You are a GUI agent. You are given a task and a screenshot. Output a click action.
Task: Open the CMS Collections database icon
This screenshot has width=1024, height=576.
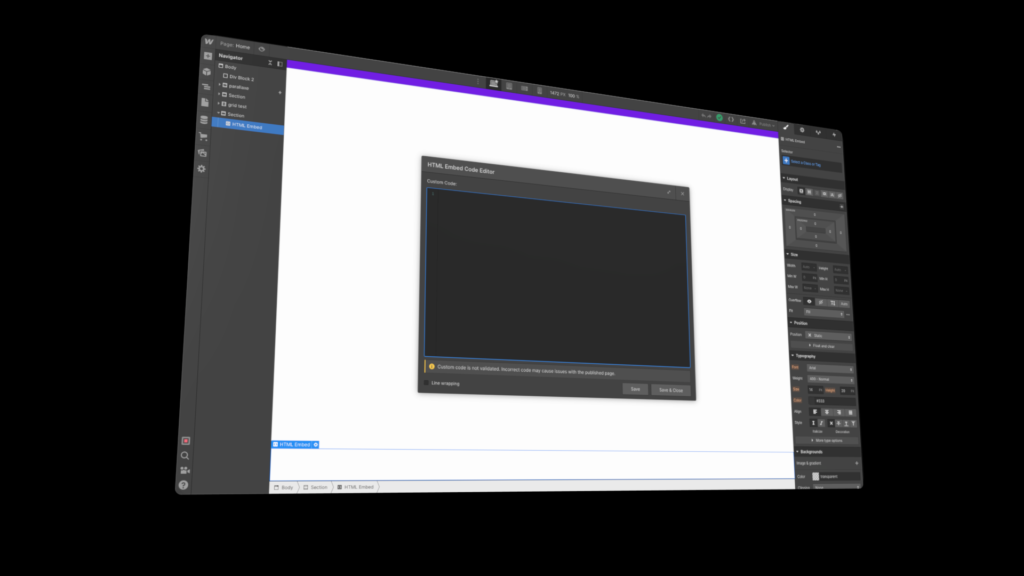[x=204, y=120]
